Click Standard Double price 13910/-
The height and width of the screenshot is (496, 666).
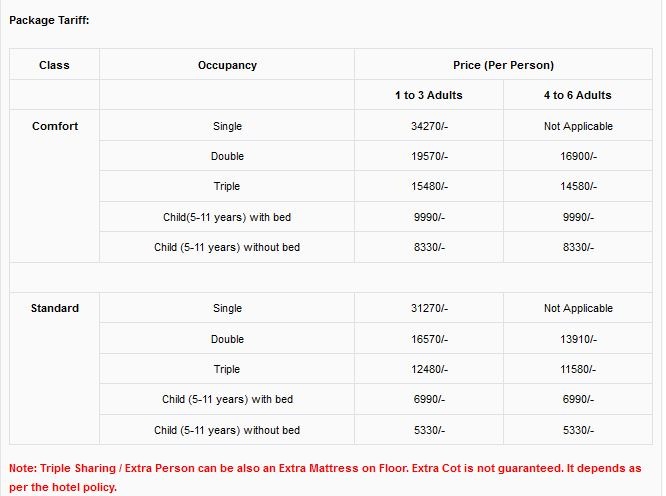(x=578, y=339)
